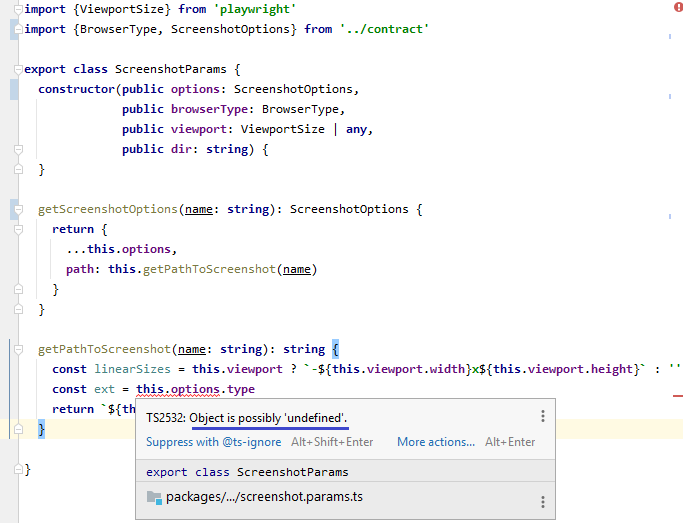
Task: Open the top kebab menu beside TS2532 message
Action: [x=543, y=416]
